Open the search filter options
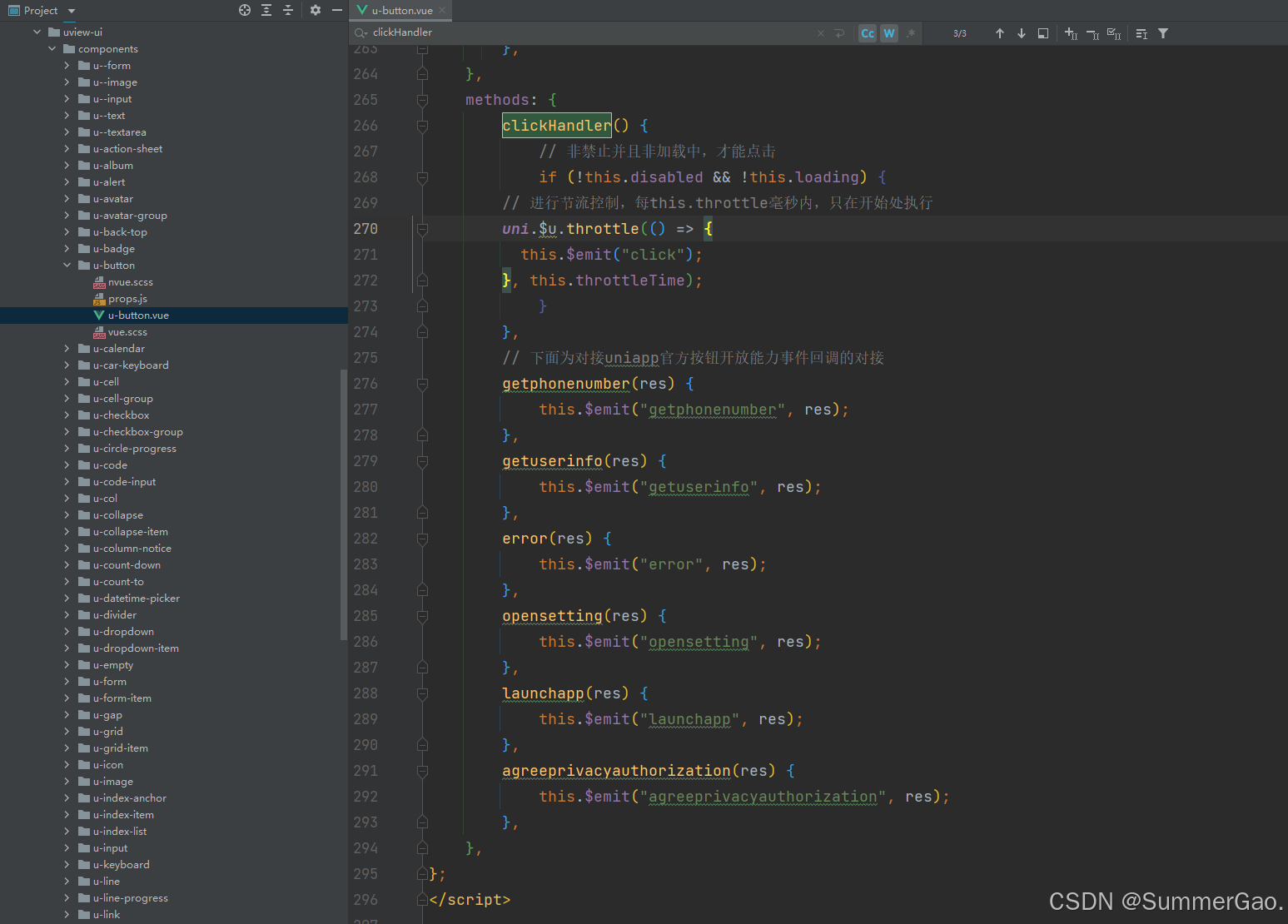 click(1163, 32)
